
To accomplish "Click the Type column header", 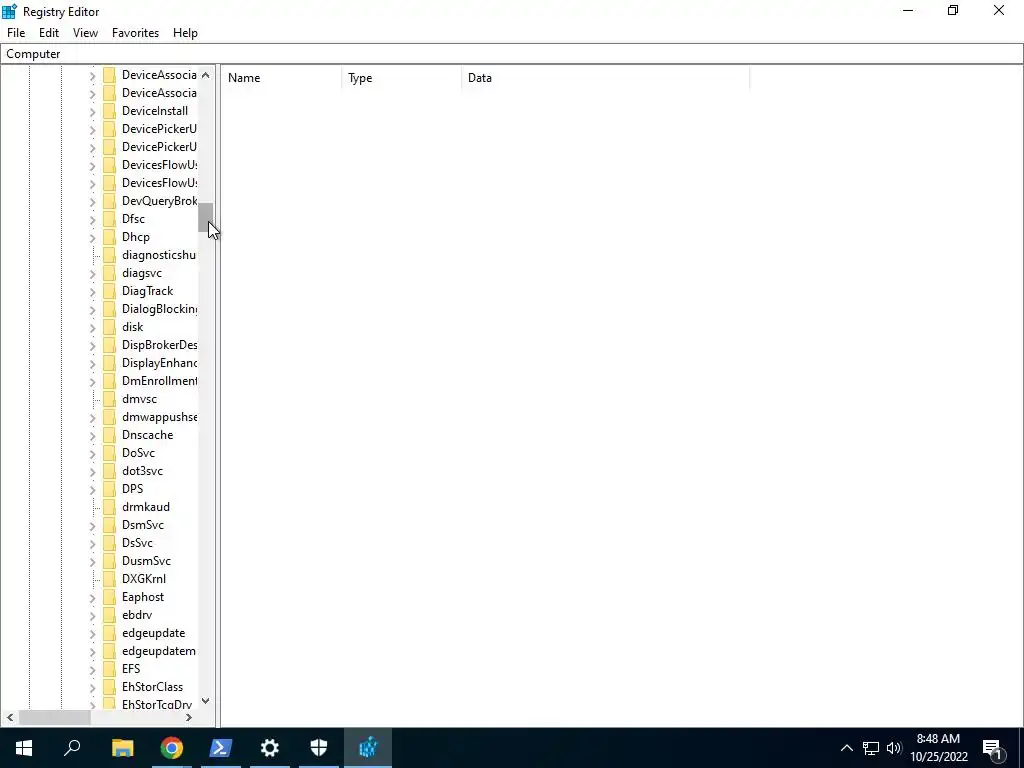I will point(402,78).
